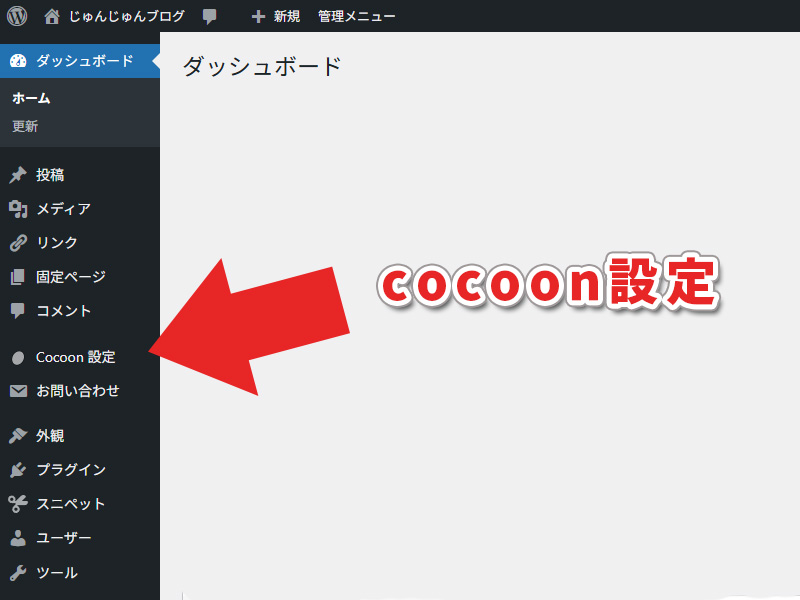Click the media icon for メディア
The image size is (800, 600).
click(x=18, y=209)
